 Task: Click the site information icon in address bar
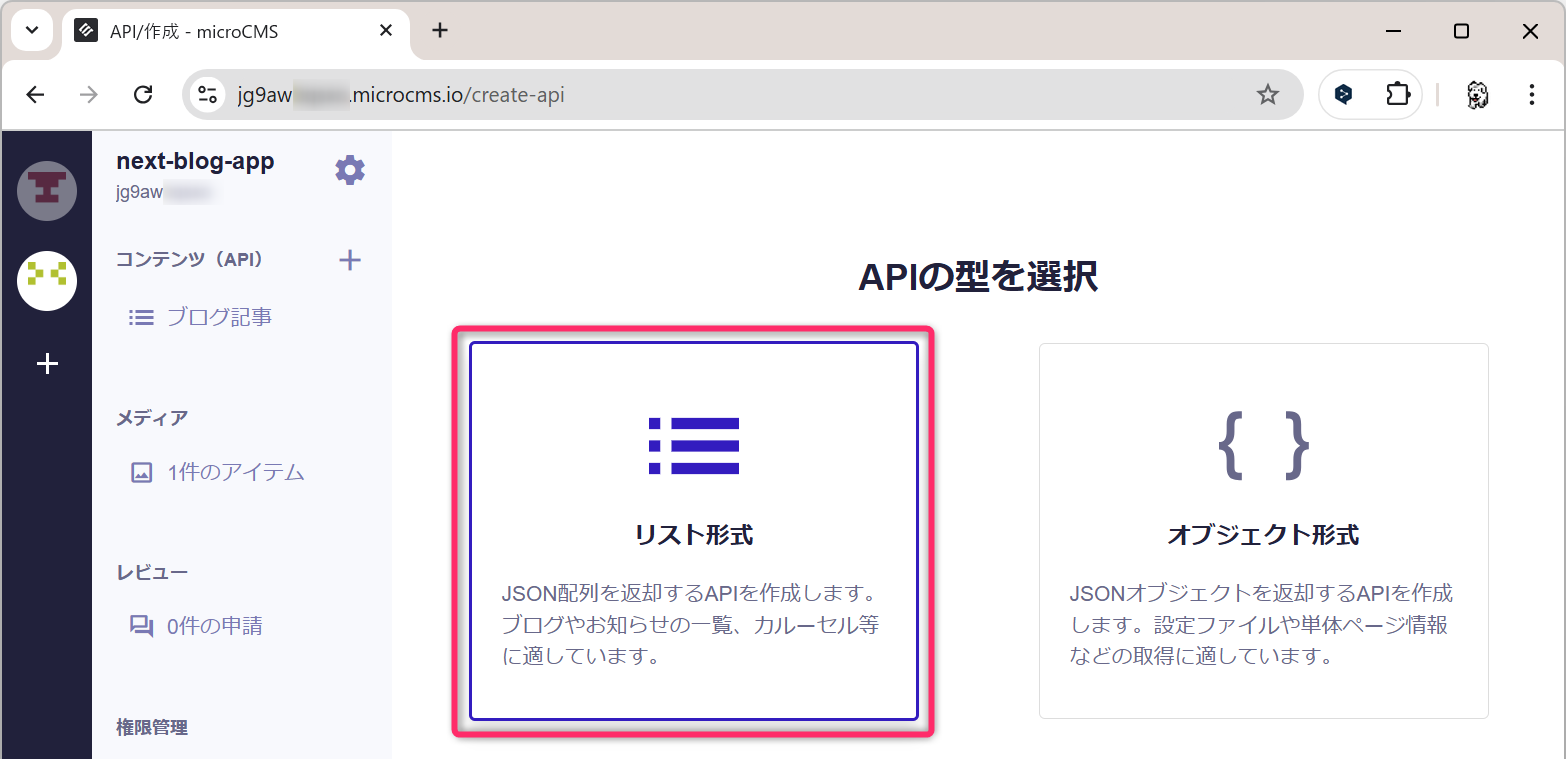[208, 95]
